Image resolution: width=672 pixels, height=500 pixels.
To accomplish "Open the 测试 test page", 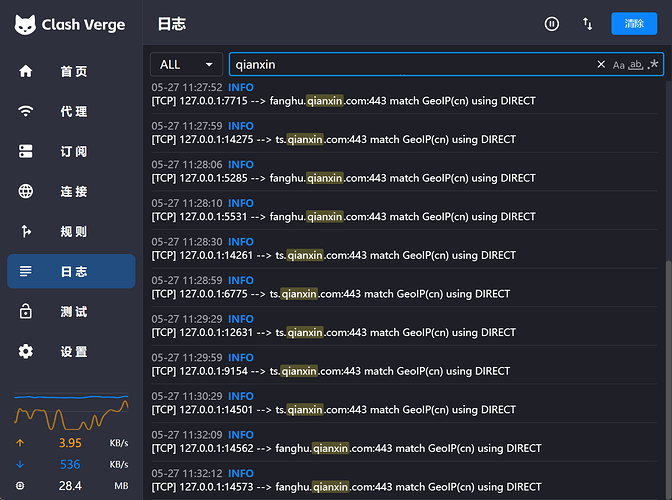I will tap(71, 311).
